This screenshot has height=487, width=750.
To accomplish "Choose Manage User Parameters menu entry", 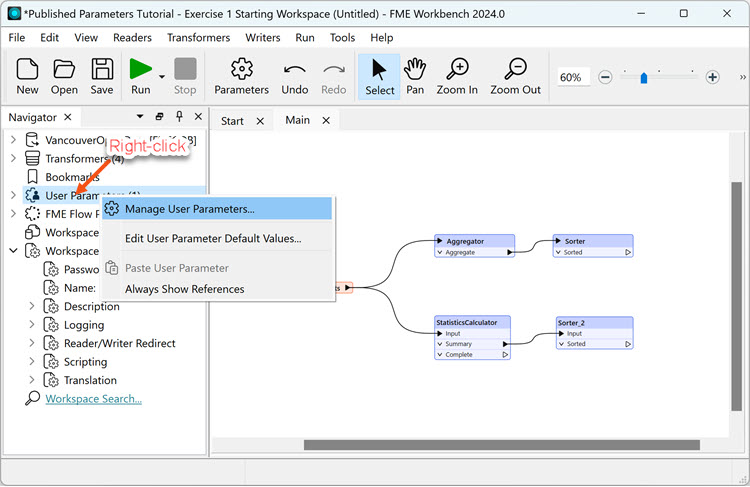I will tap(217, 209).
